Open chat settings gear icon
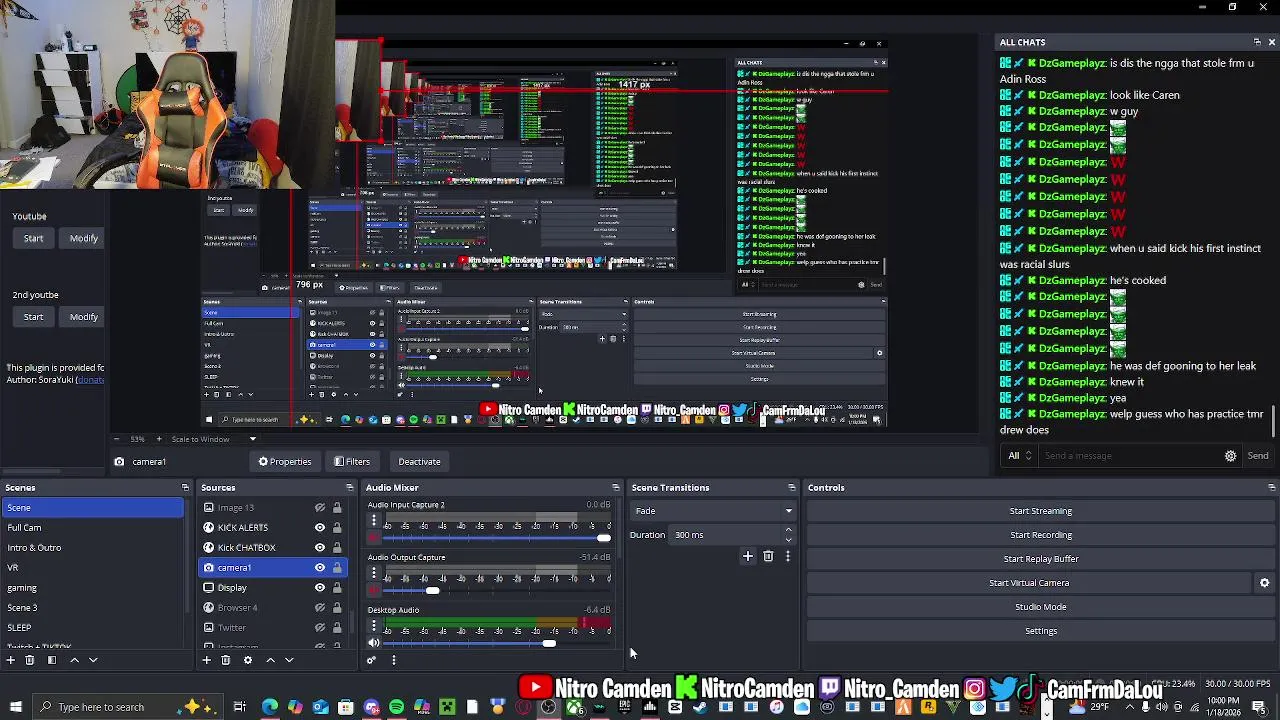1280x720 pixels. [1230, 456]
